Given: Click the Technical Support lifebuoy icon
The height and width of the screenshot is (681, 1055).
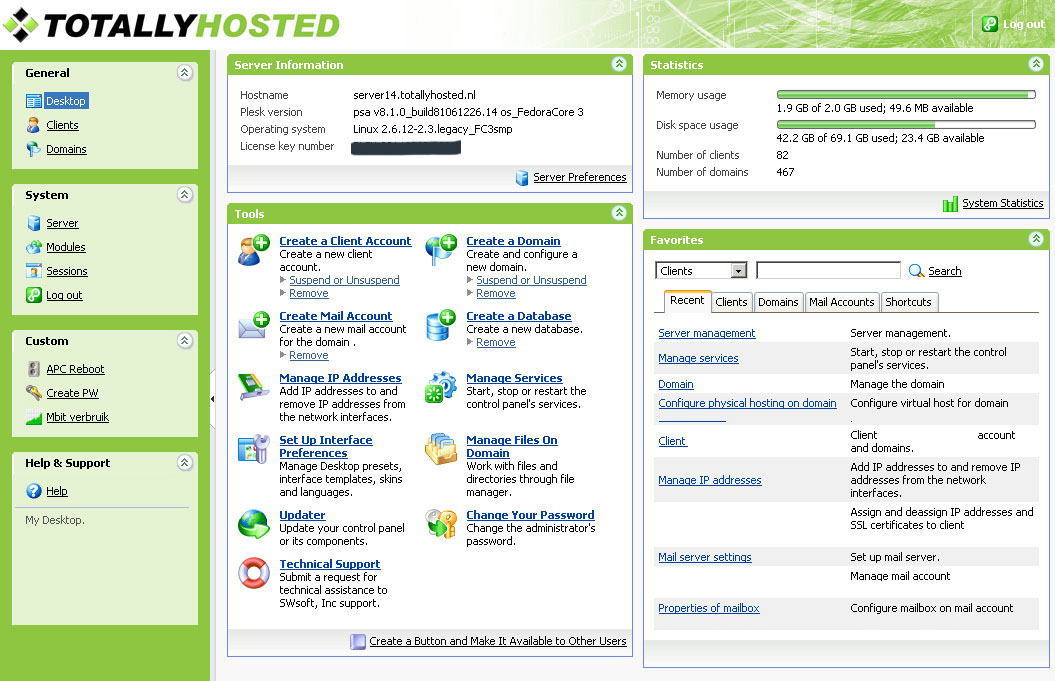Looking at the screenshot, I should [x=254, y=573].
